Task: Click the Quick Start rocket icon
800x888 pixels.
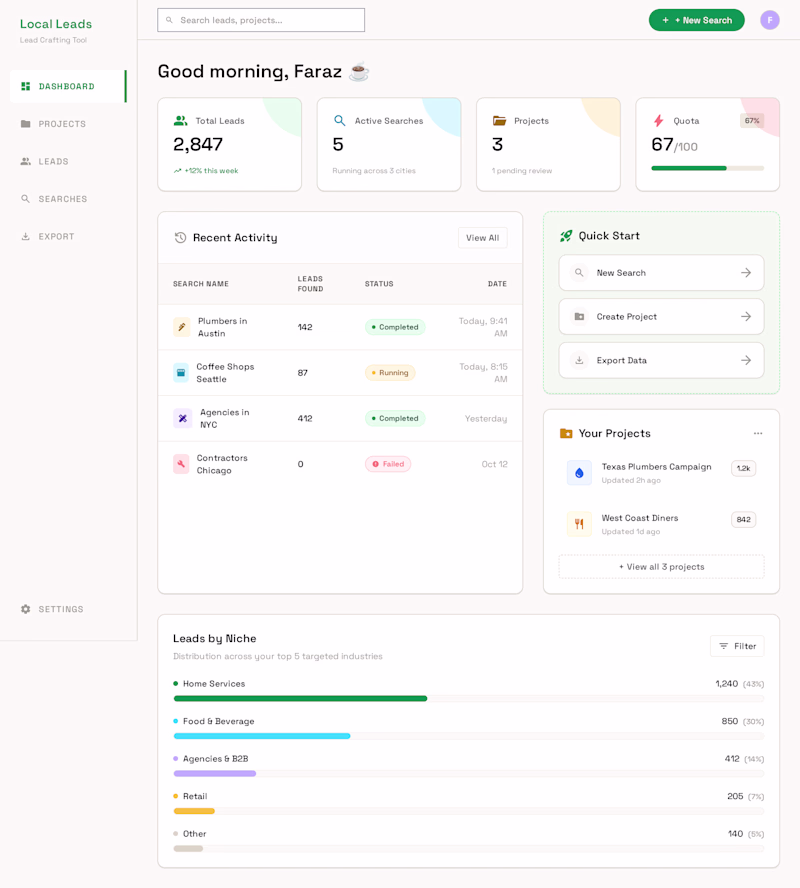Action: [x=566, y=236]
